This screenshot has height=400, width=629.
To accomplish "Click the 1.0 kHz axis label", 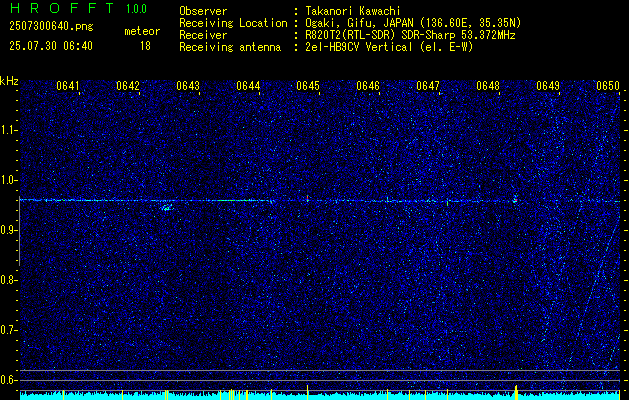I will click(x=8, y=180).
